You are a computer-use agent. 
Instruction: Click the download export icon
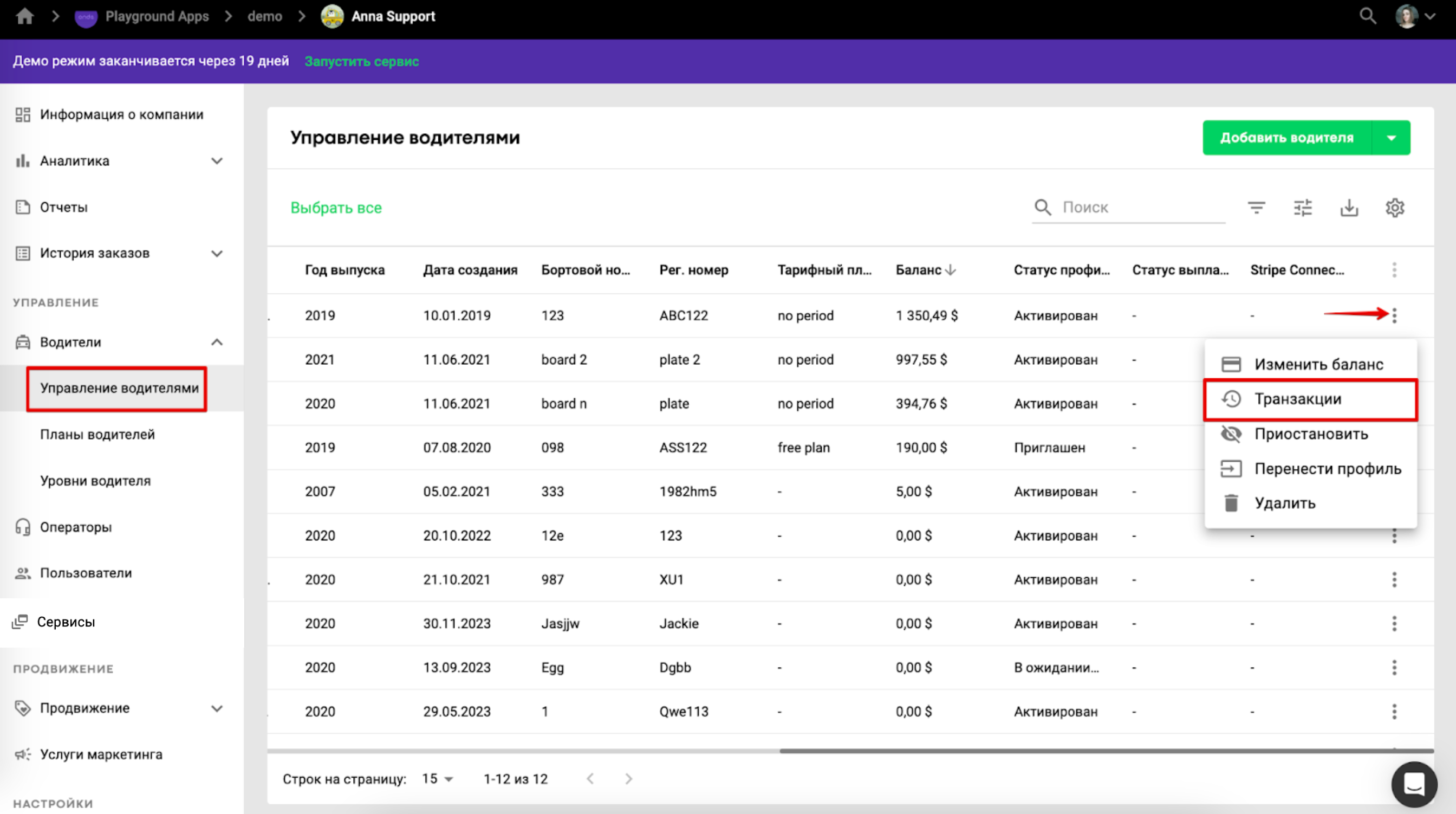[1349, 208]
